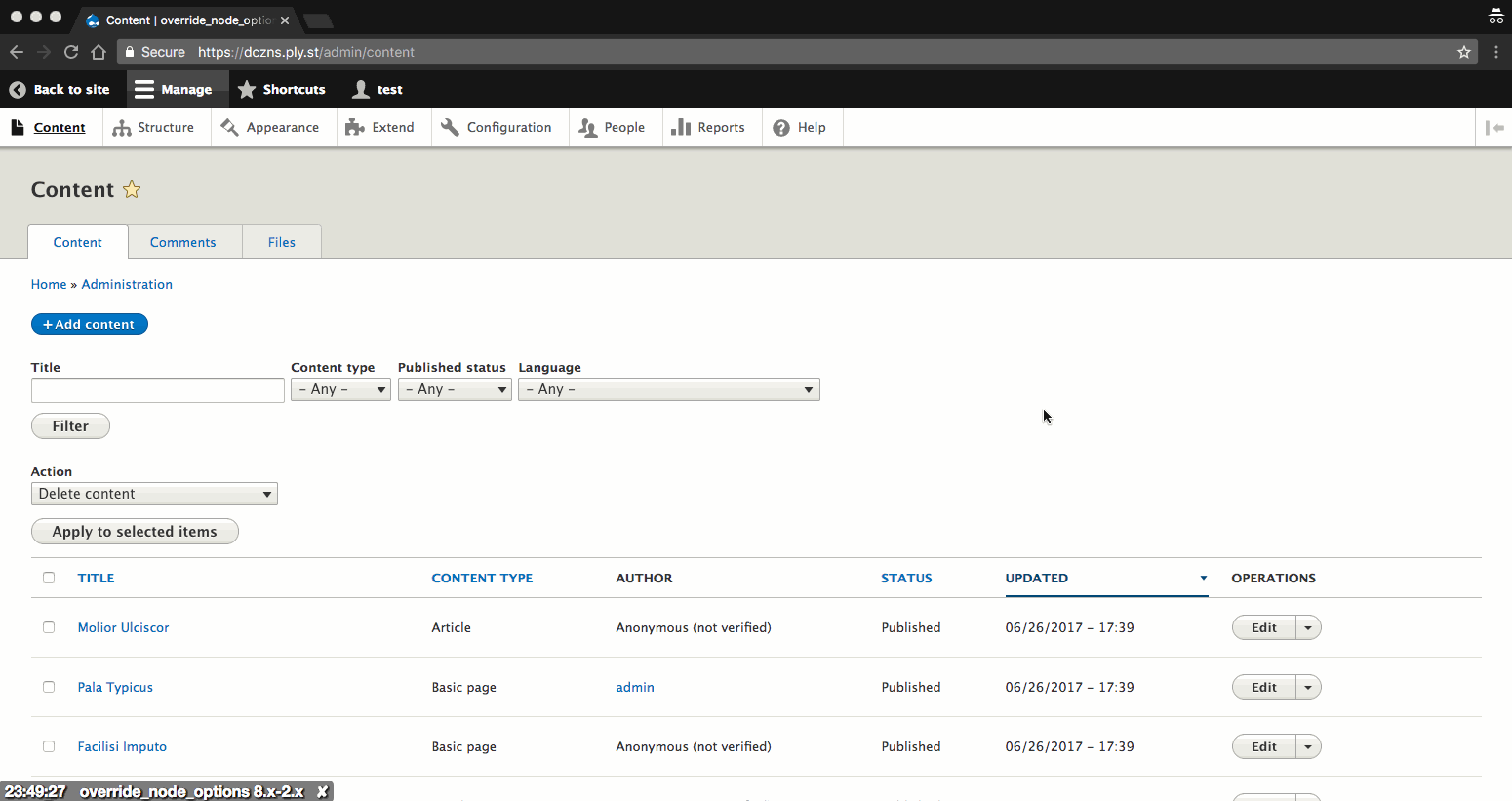
Task: Open the Files tab
Action: tap(282, 242)
